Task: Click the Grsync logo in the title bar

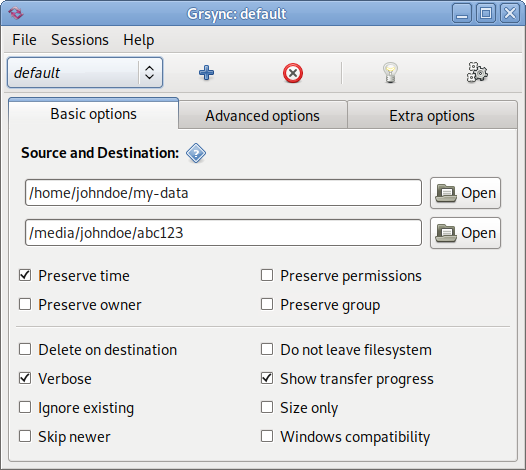Action: pos(15,13)
